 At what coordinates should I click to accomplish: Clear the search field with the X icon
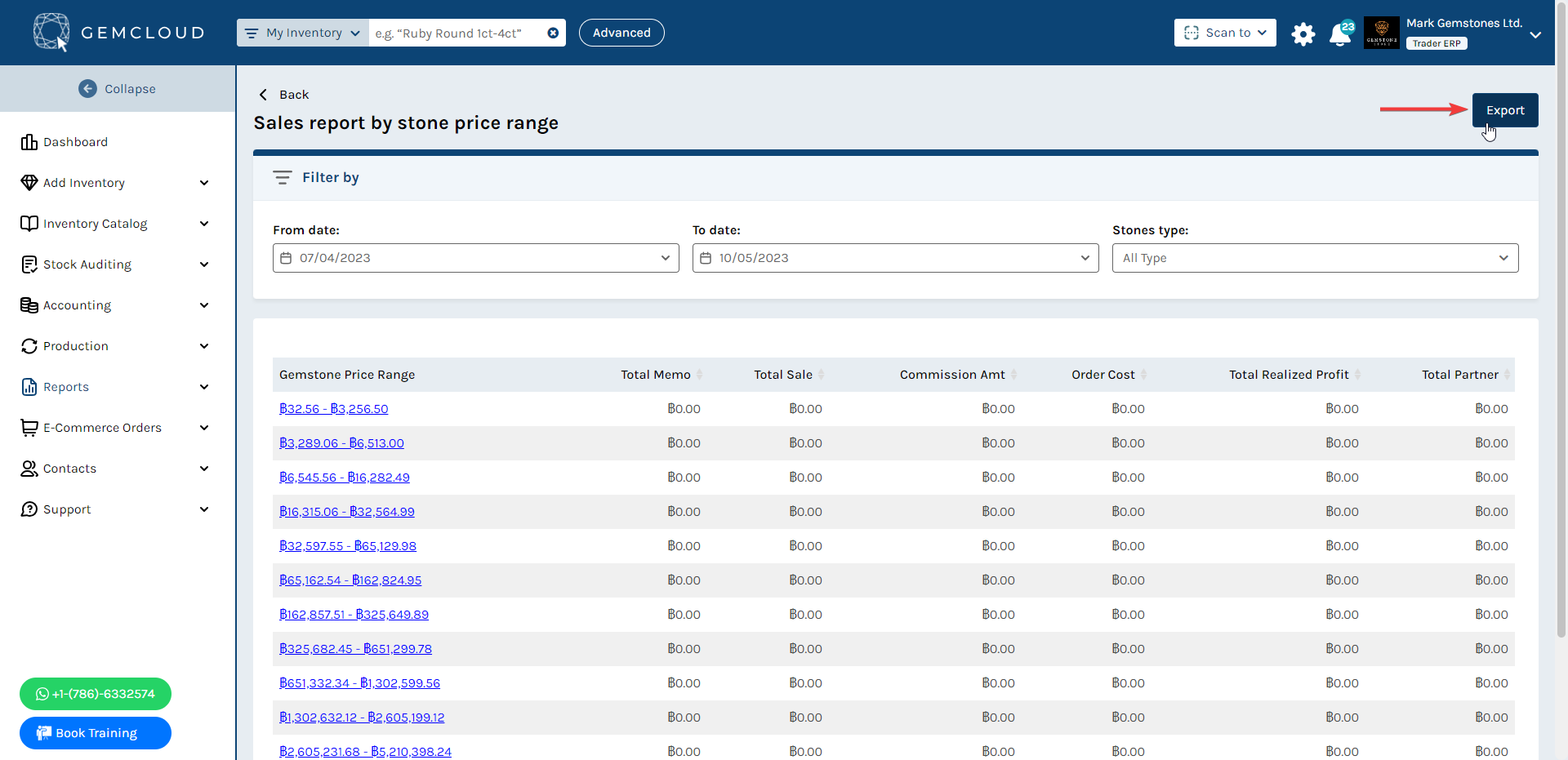[x=553, y=33]
